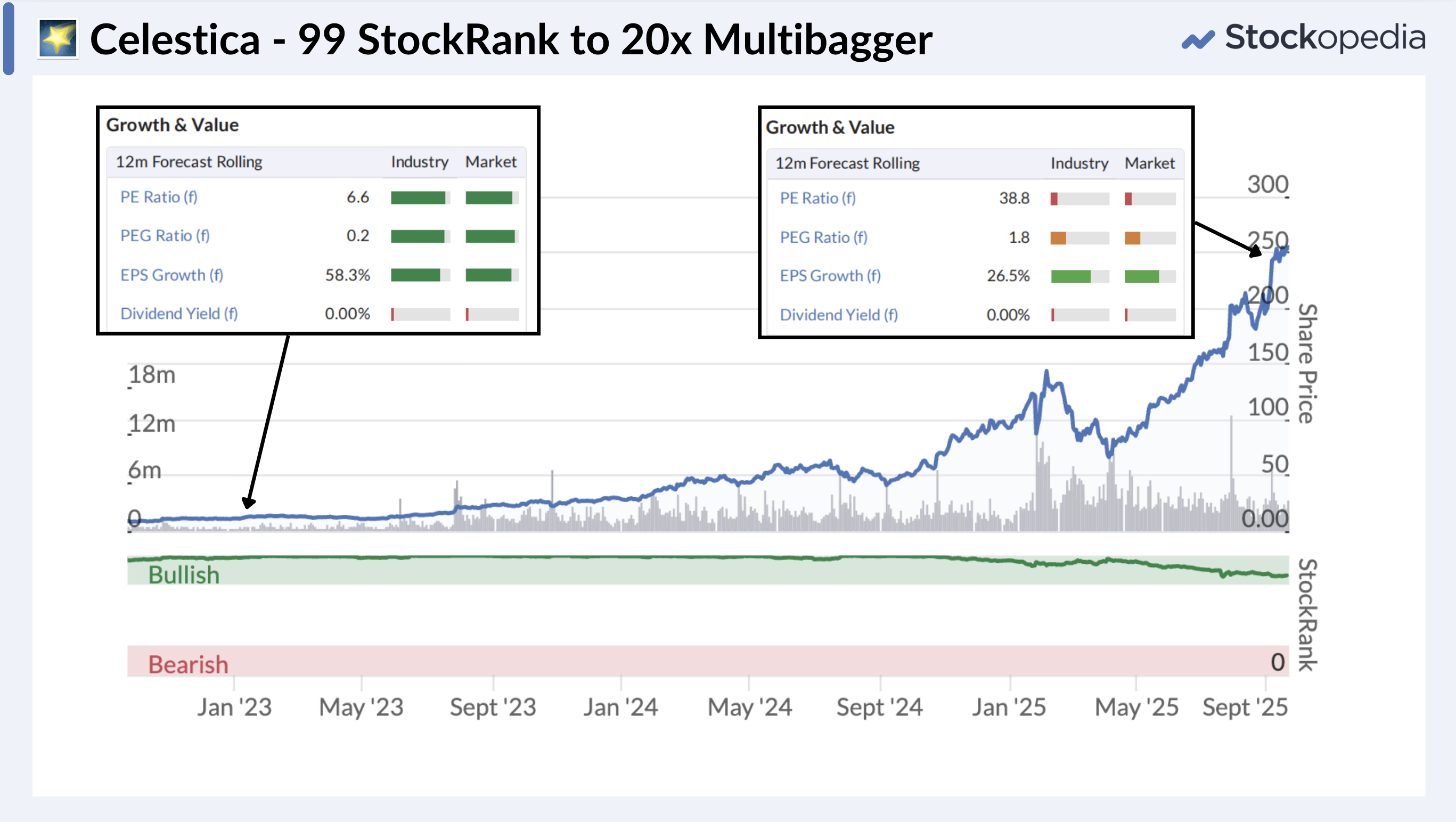This screenshot has width=1456, height=822.
Task: Click the 6.6 PE ratio value
Action: coord(358,197)
